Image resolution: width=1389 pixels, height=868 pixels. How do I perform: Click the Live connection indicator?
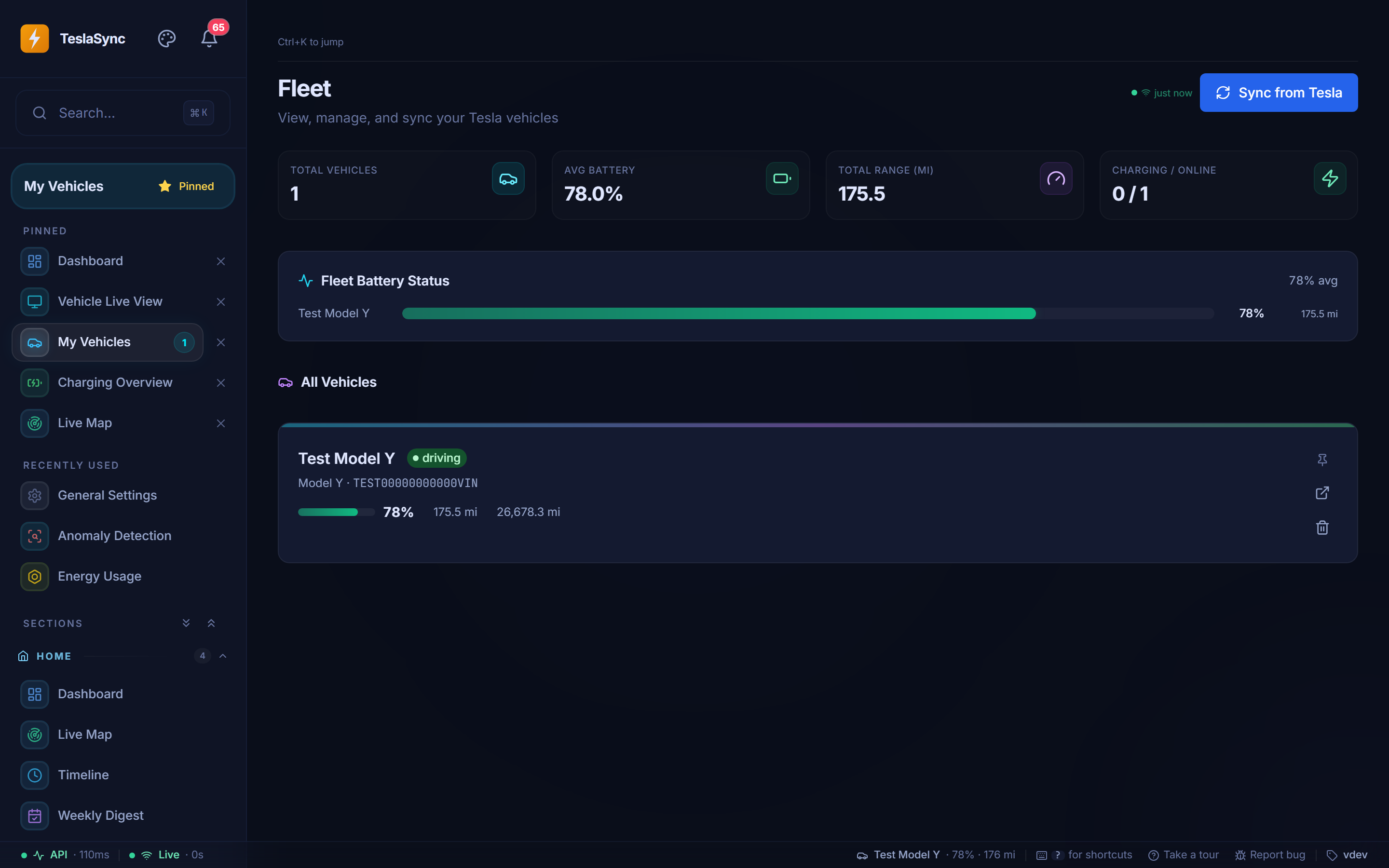[x=166, y=855]
